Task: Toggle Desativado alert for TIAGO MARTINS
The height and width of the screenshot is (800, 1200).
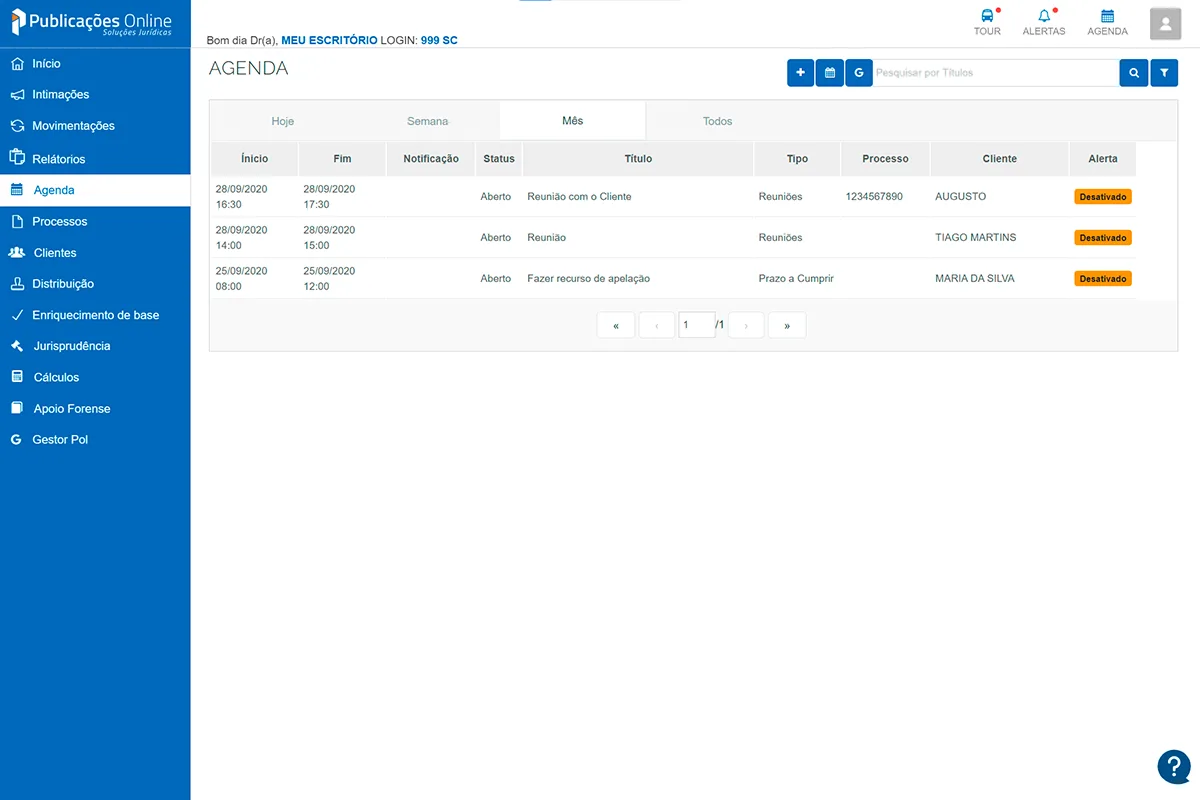Action: coord(1103,238)
